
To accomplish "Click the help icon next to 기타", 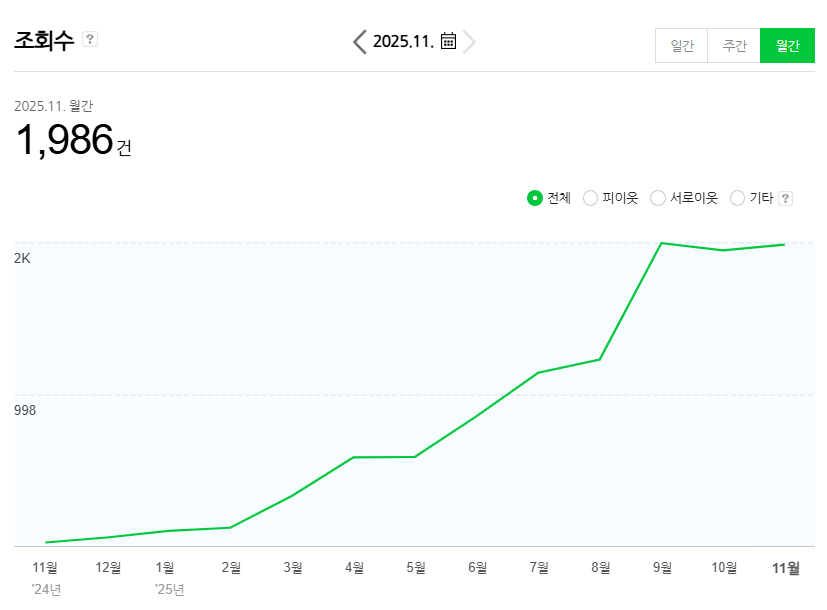I will tap(785, 198).
